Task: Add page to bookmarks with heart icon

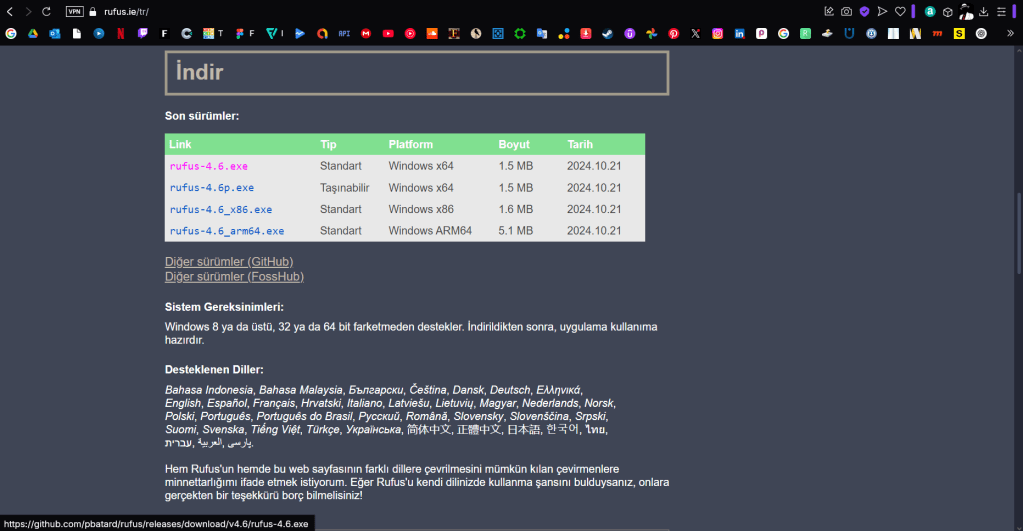Action: tap(899, 11)
